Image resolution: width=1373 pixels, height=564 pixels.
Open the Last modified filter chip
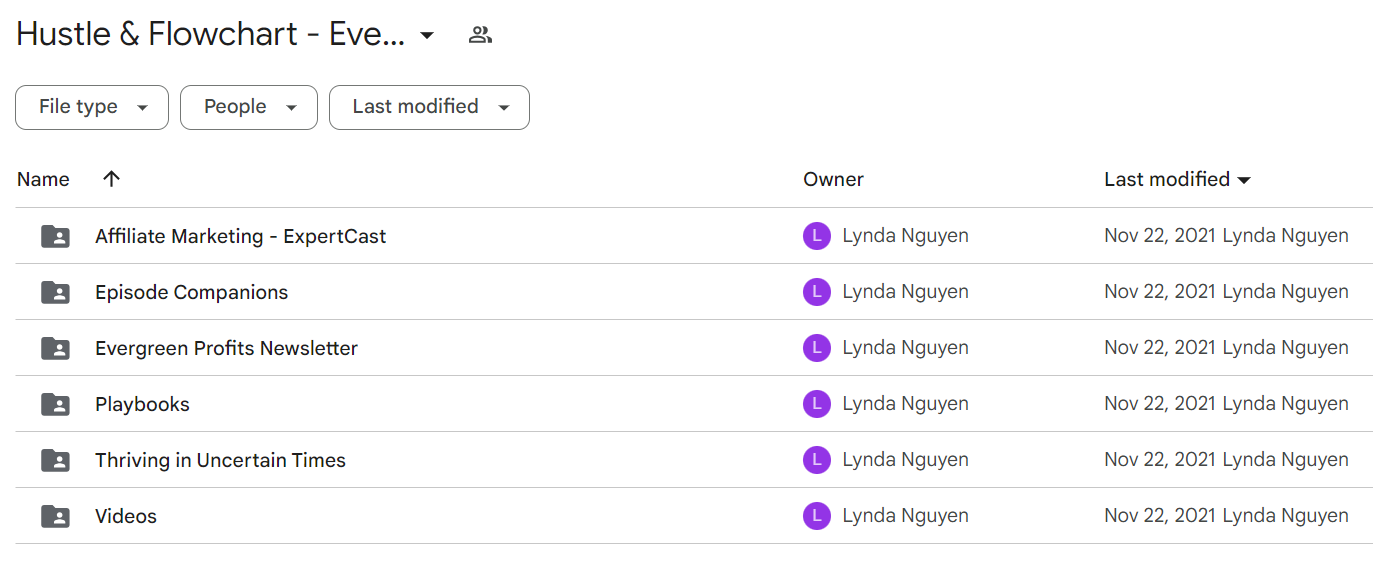tap(429, 107)
